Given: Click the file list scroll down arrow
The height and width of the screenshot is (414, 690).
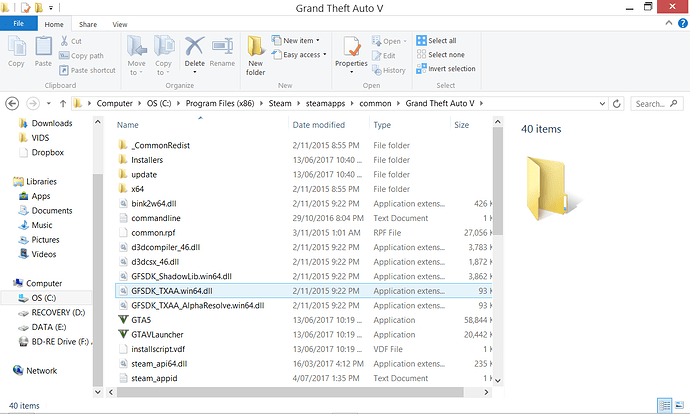Looking at the screenshot, I should pyautogui.click(x=498, y=381).
